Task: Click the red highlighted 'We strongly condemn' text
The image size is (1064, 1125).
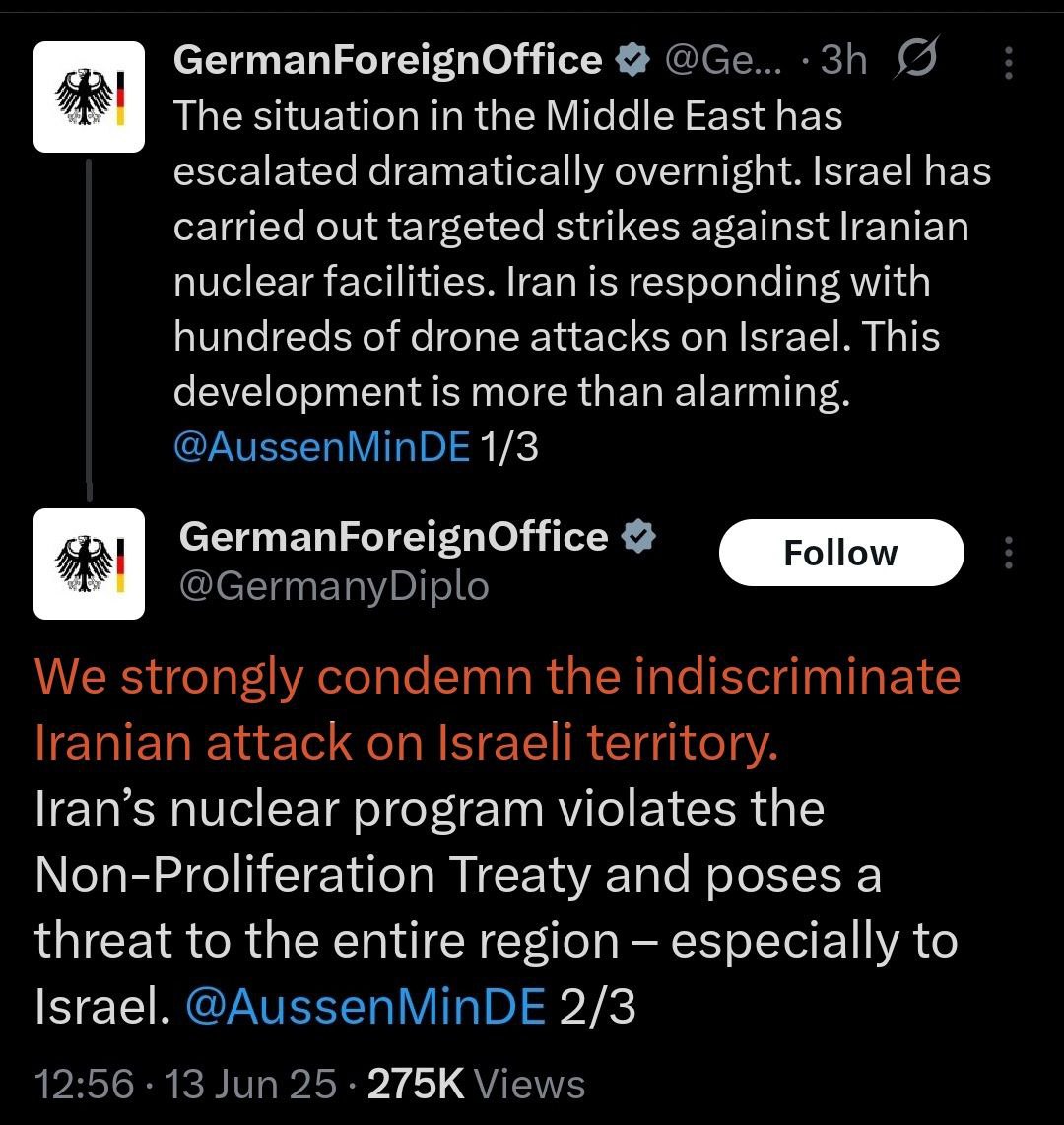Action: point(498,709)
